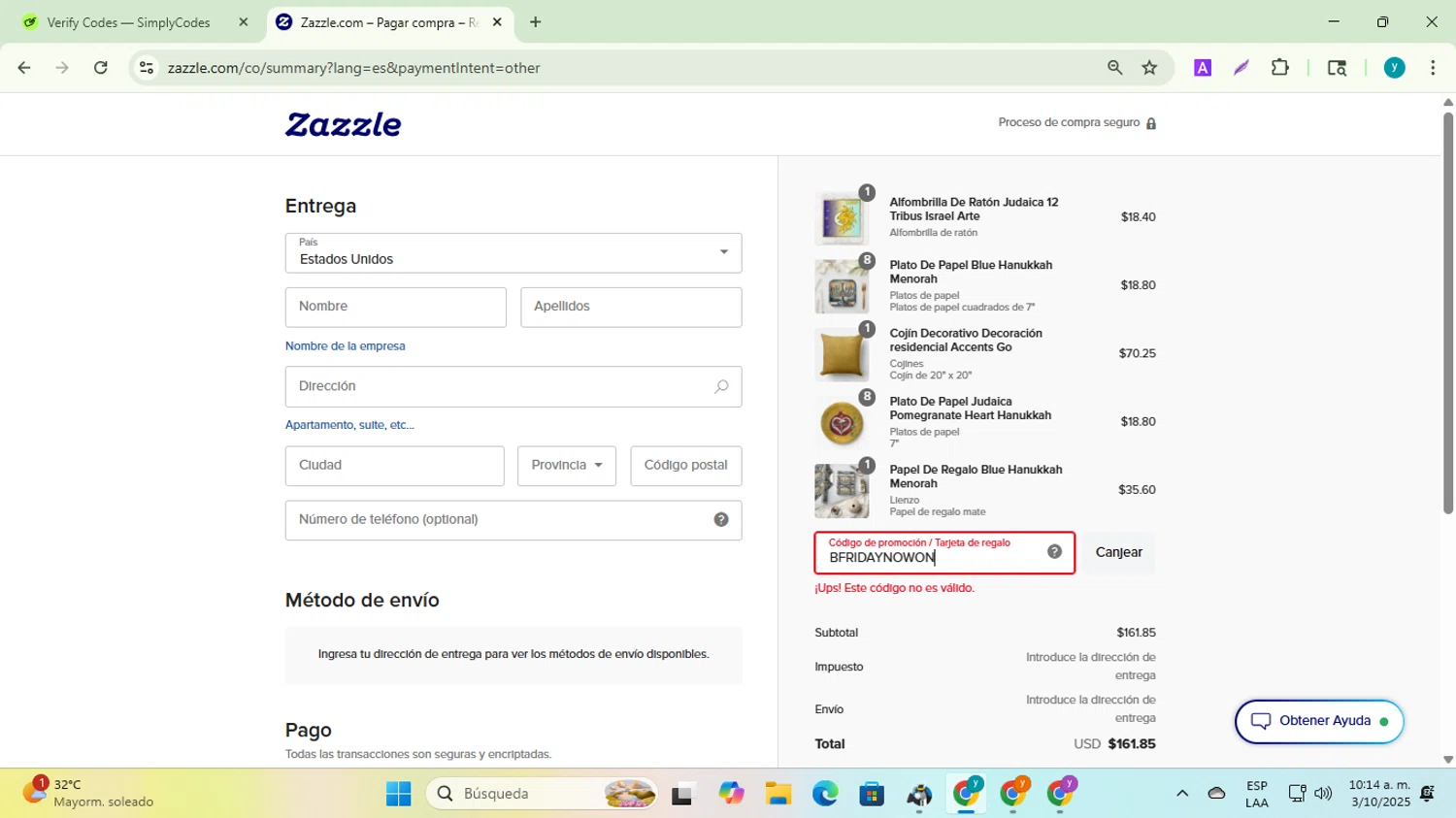The image size is (1456, 818).
Task: Click the Obtener Ayuda chat button
Action: pyautogui.click(x=1319, y=721)
